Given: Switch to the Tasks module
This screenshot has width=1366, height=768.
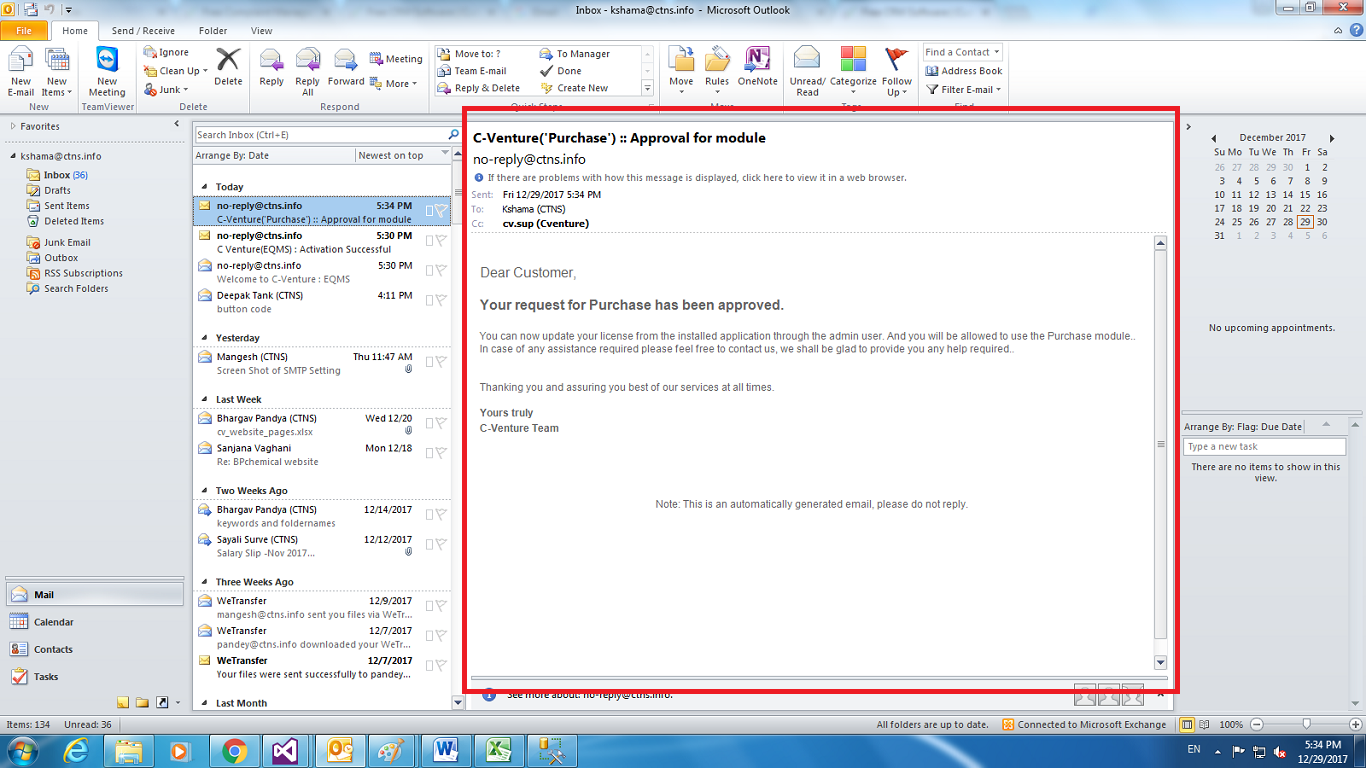Looking at the screenshot, I should 94,677.
